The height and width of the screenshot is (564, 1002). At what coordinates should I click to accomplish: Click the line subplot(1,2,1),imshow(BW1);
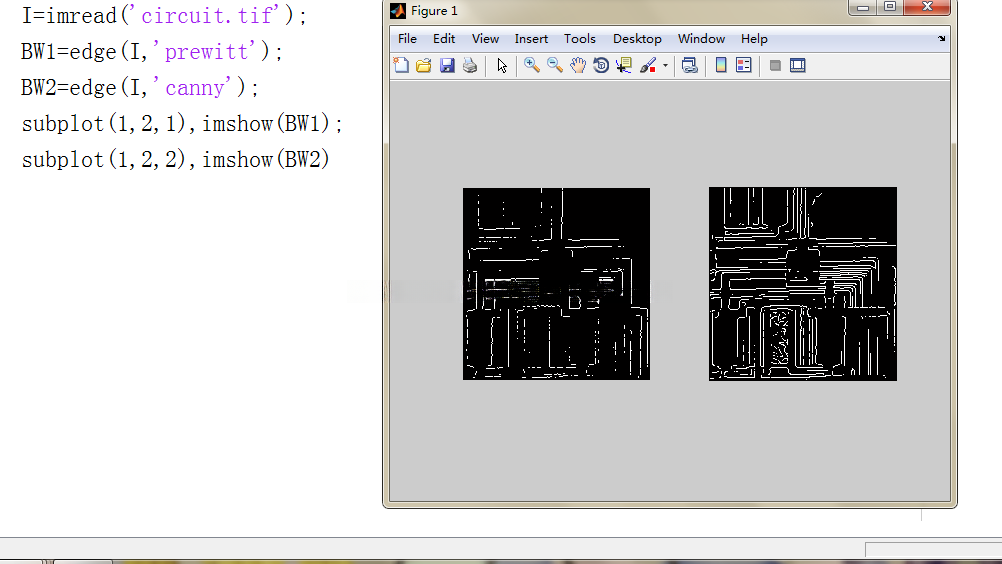[182, 123]
